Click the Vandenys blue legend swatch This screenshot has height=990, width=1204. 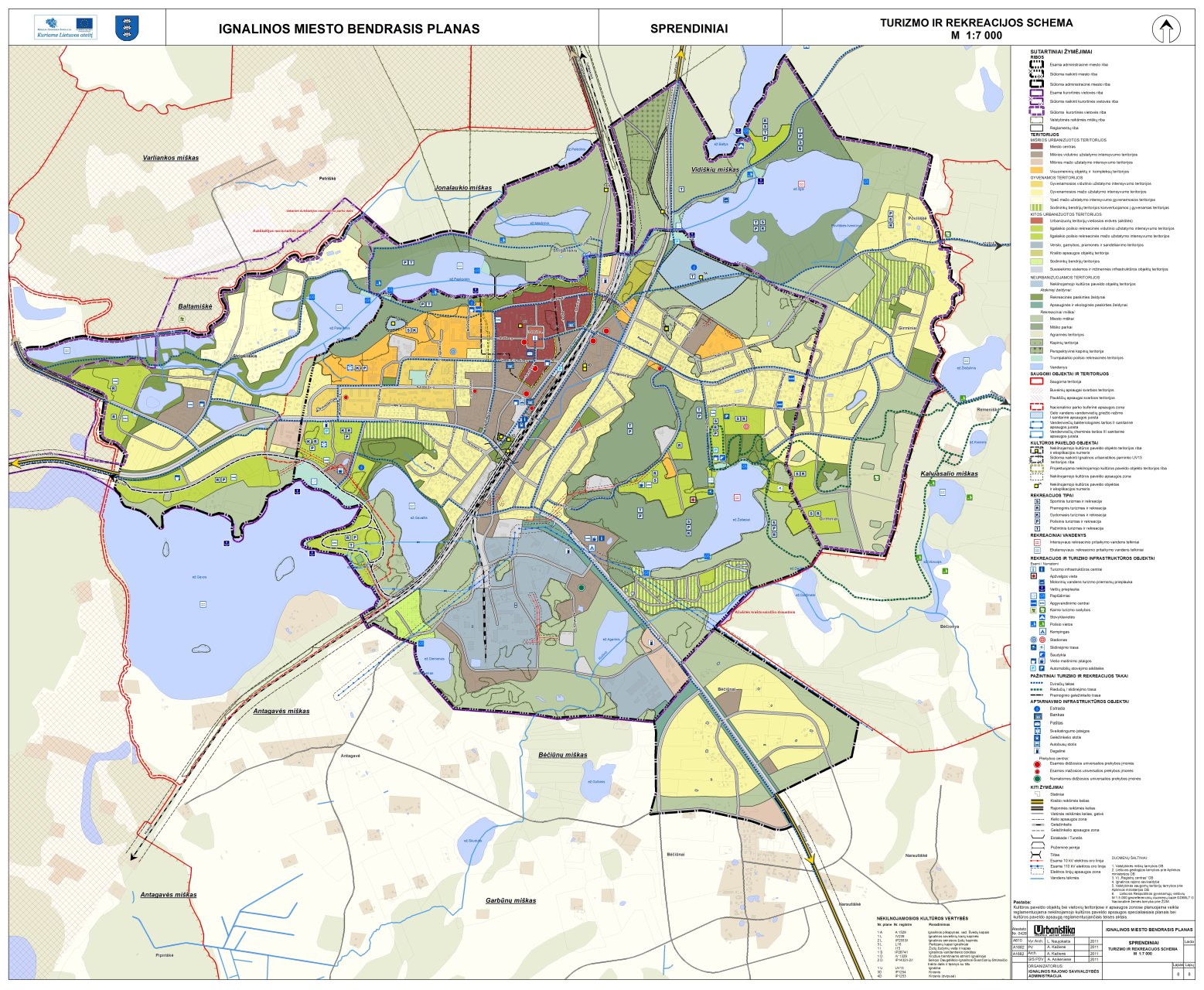click(1037, 367)
